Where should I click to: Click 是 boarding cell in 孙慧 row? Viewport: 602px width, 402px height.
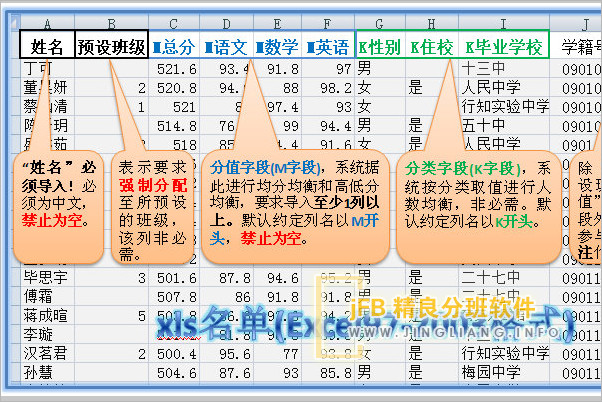click(432, 372)
